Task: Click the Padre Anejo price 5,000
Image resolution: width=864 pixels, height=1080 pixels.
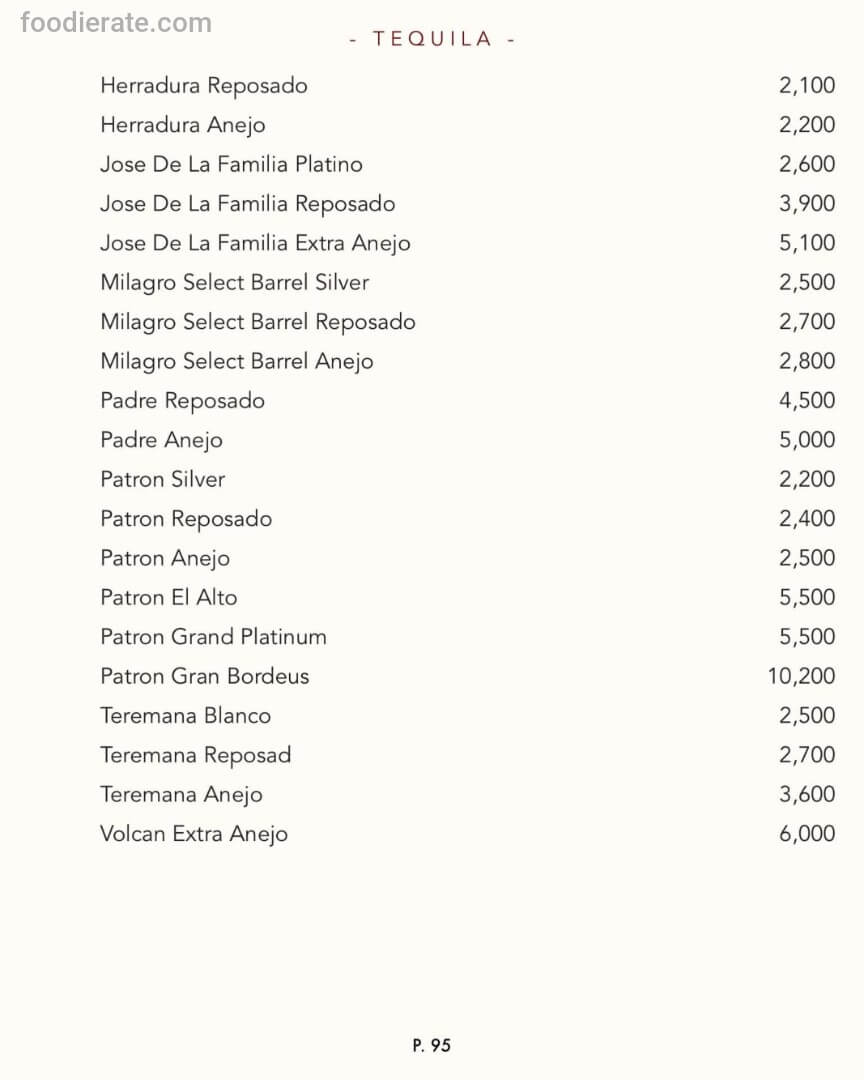Action: pos(806,440)
